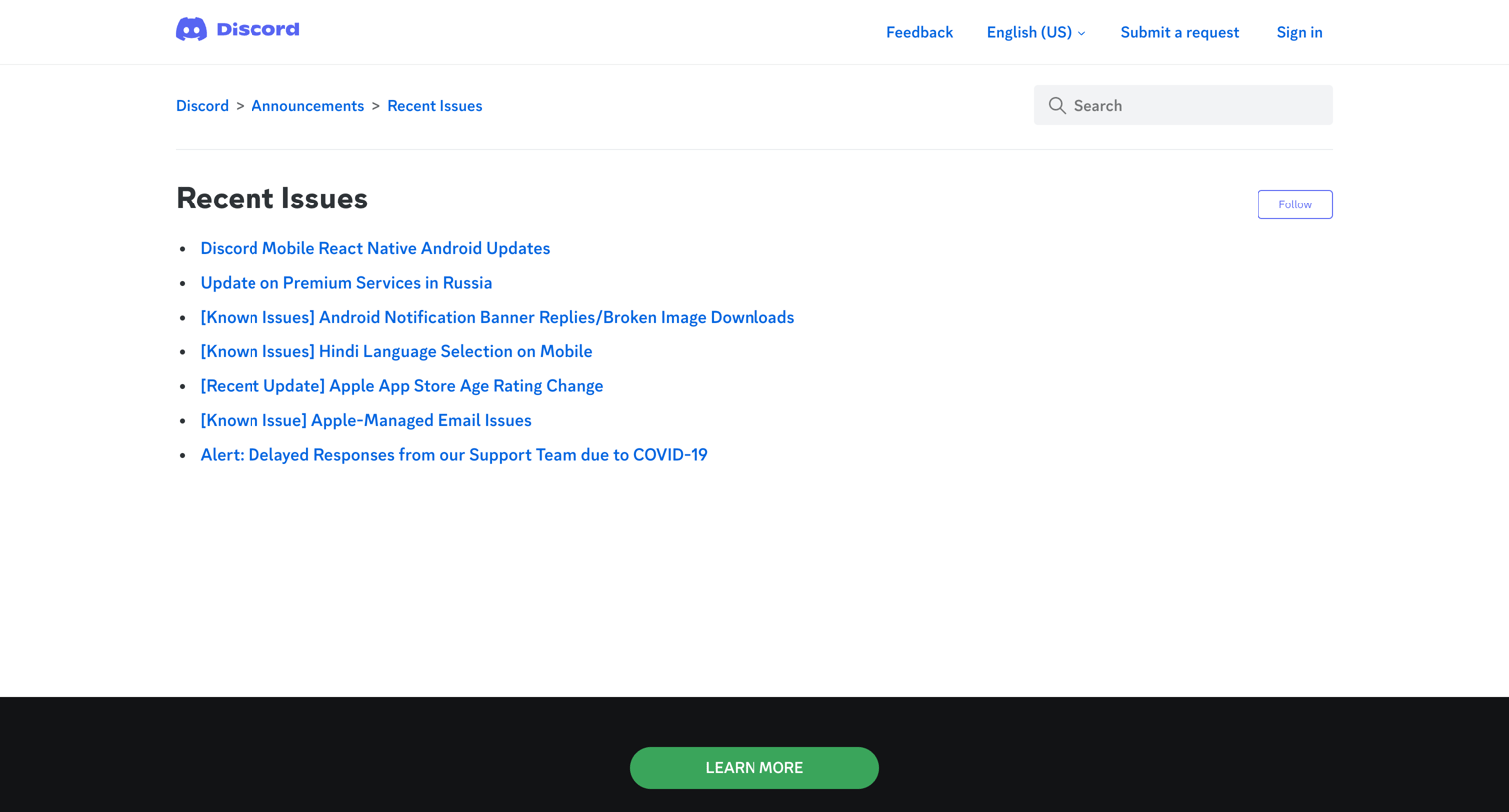Open the Feedback page
This screenshot has height=812, width=1509.
click(919, 32)
